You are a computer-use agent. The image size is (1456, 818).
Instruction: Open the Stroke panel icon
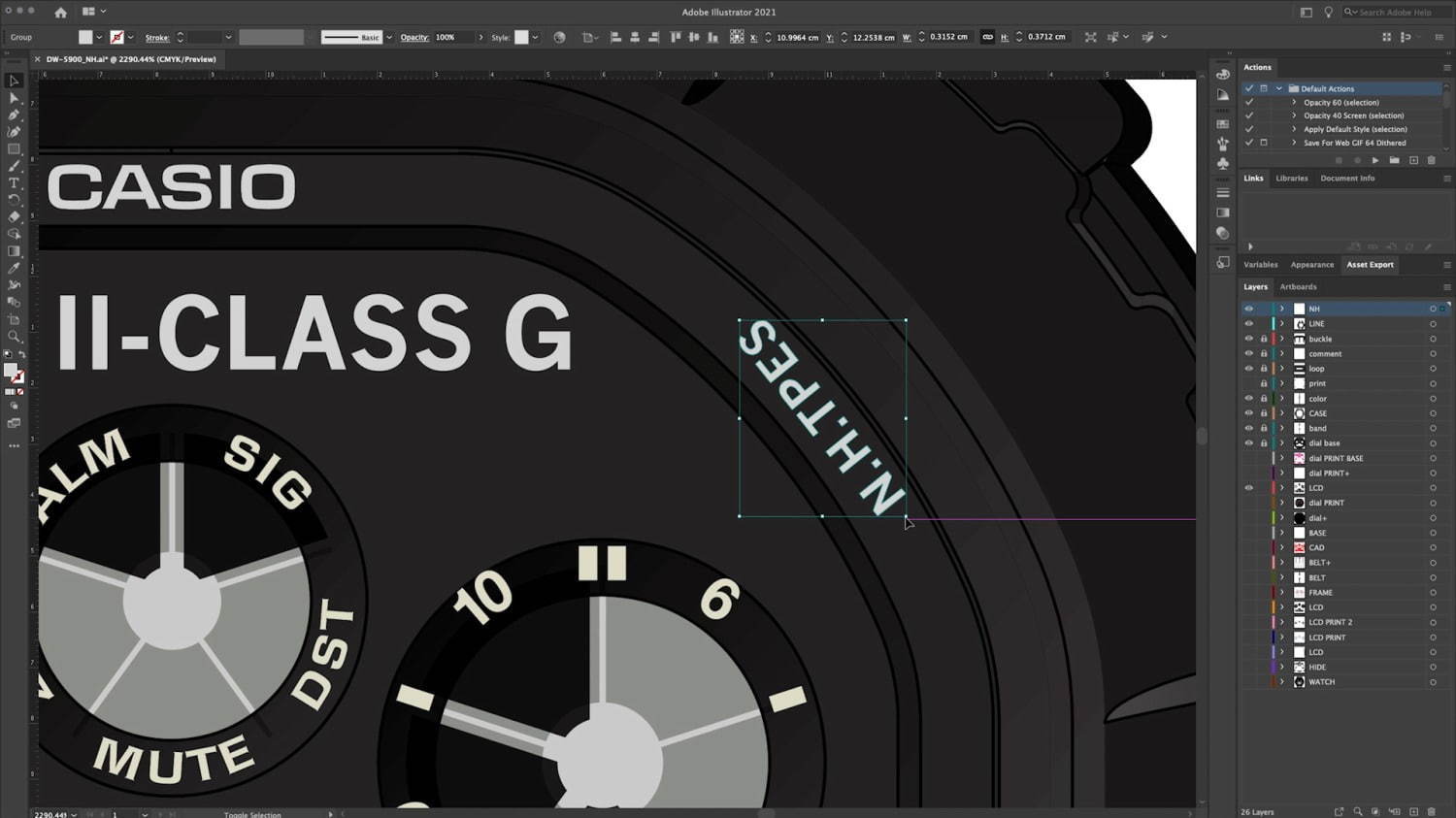pos(1223,192)
